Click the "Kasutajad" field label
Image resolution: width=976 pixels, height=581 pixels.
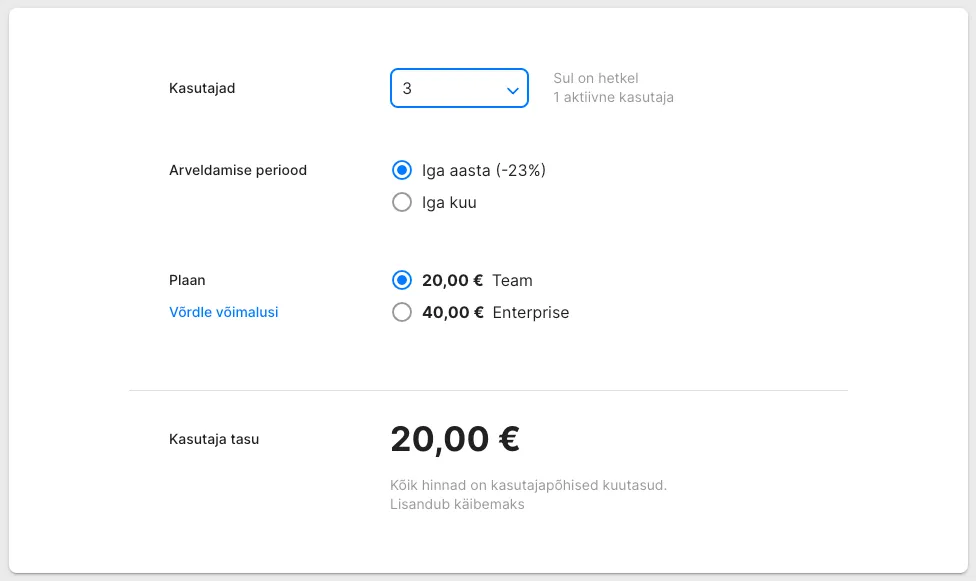(x=202, y=88)
